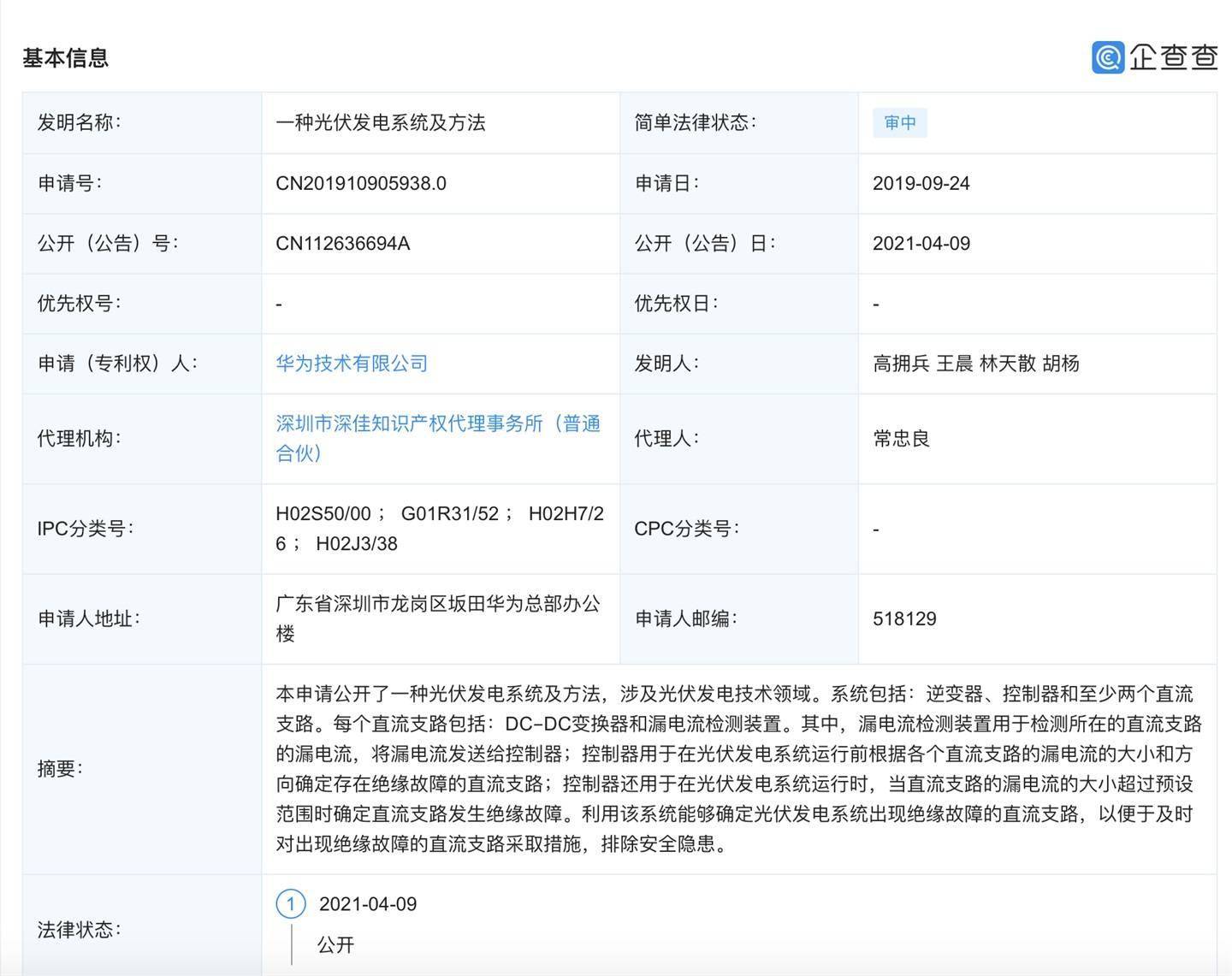The height and width of the screenshot is (976, 1232).
Task: Select postal code 518129
Action: pos(904,618)
